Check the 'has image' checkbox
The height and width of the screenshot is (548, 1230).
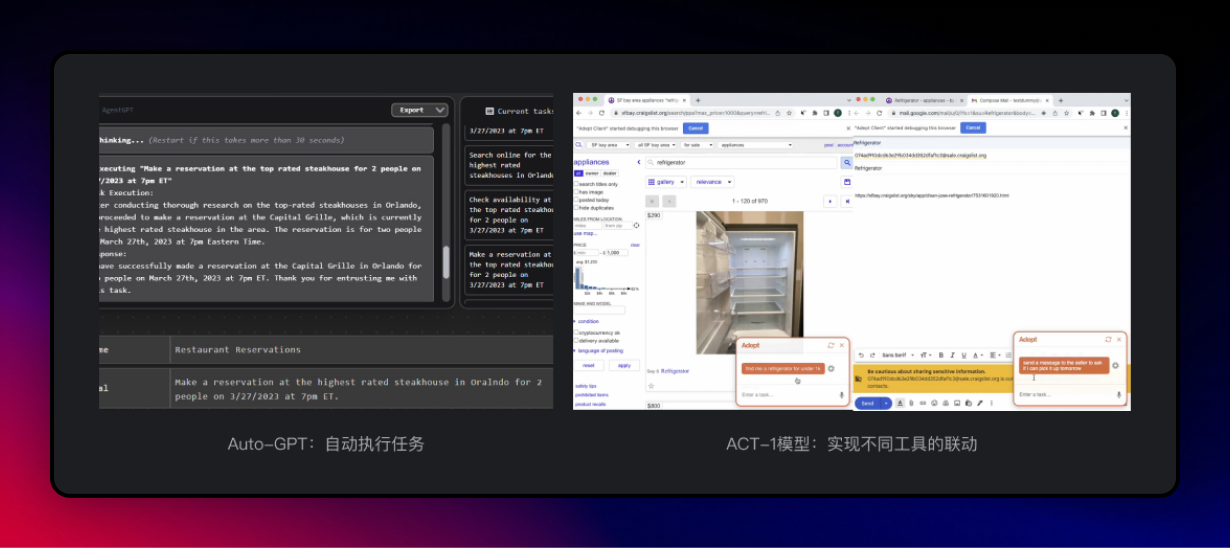(x=576, y=191)
